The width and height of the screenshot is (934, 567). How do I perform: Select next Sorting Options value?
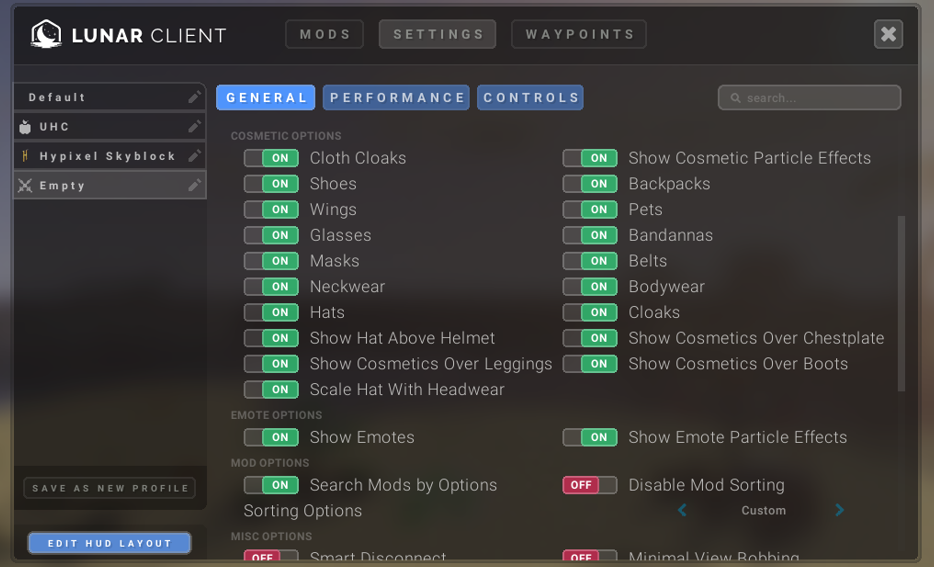point(839,510)
